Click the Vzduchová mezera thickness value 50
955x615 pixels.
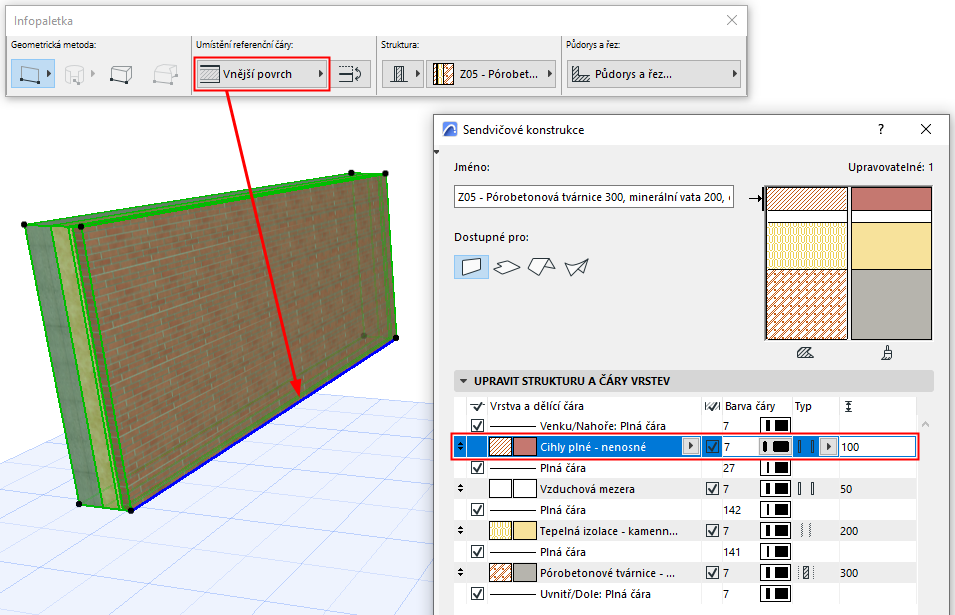847,489
